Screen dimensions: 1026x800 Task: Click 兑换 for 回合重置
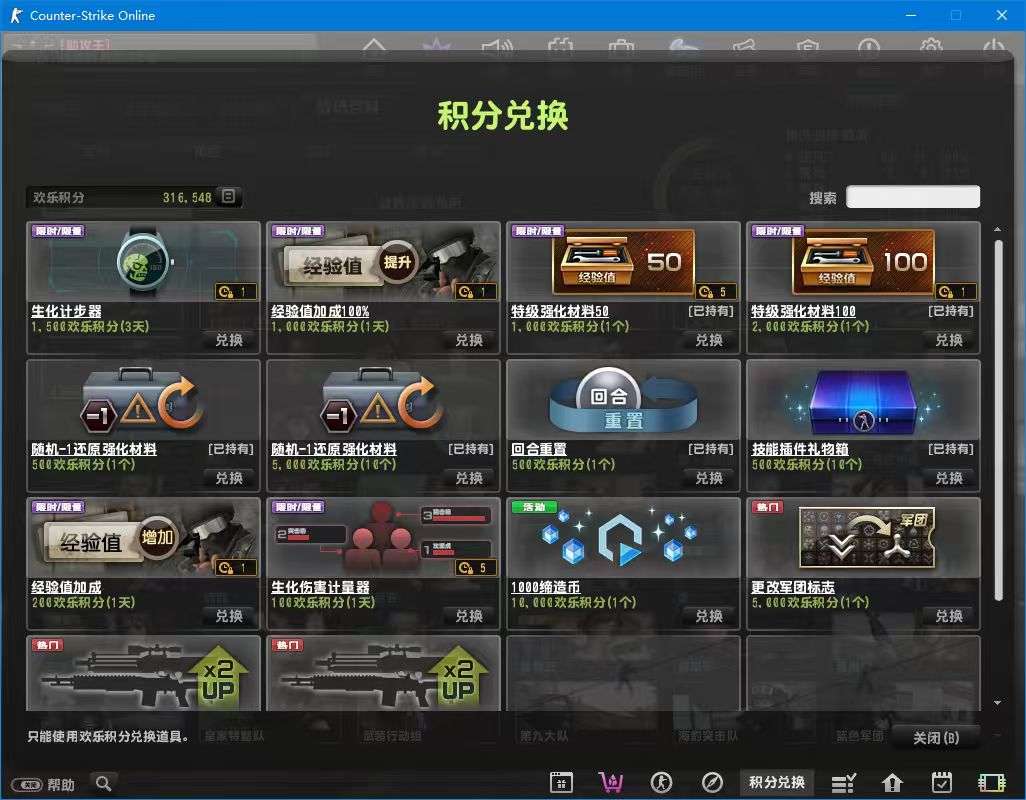(x=709, y=478)
